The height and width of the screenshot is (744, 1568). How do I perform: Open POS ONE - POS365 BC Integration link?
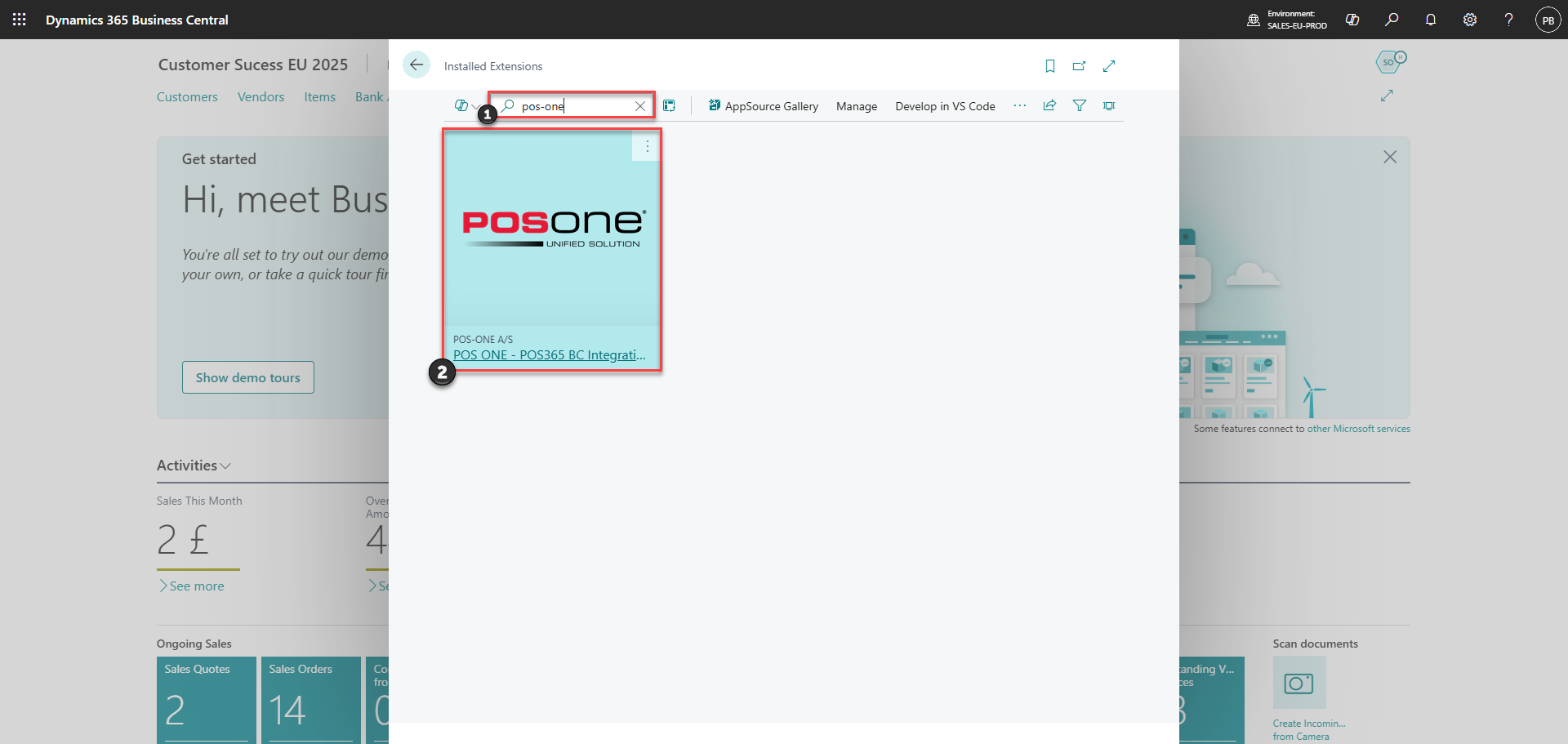tap(550, 355)
